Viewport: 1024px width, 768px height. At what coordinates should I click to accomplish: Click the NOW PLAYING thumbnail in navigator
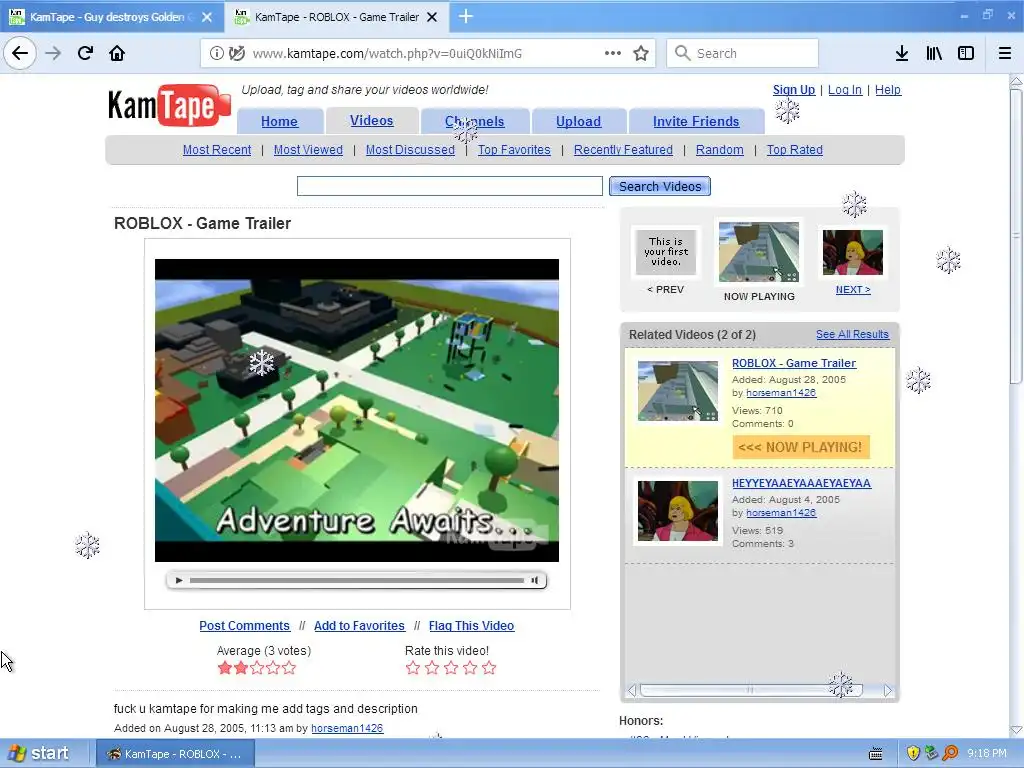(x=759, y=252)
